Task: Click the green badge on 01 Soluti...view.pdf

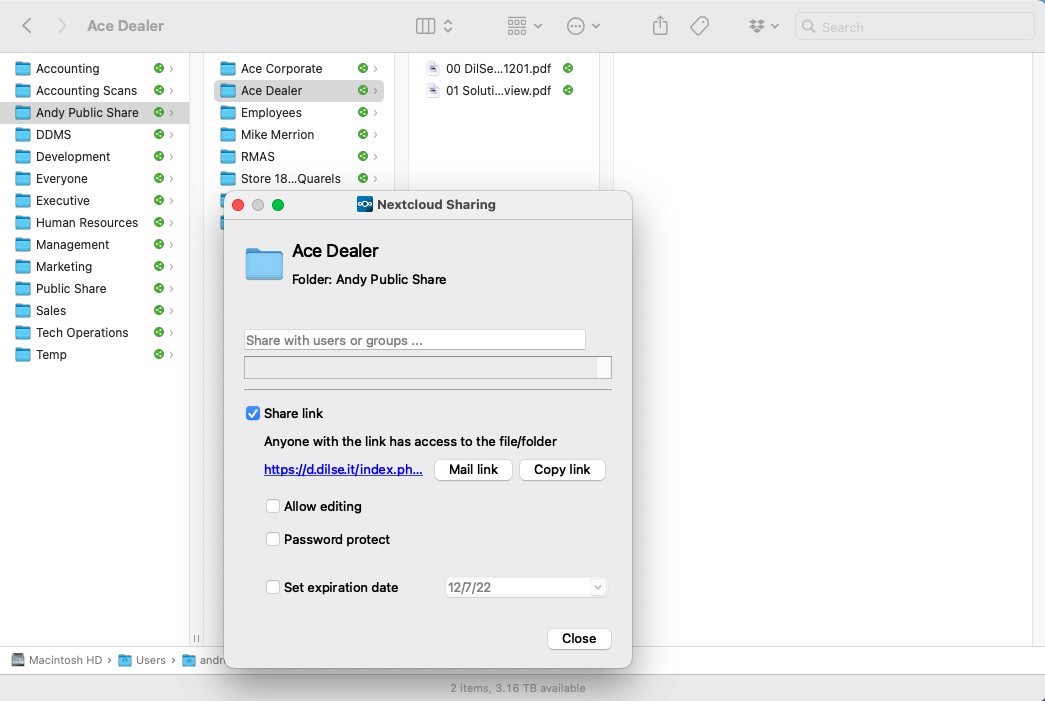Action: point(568,90)
